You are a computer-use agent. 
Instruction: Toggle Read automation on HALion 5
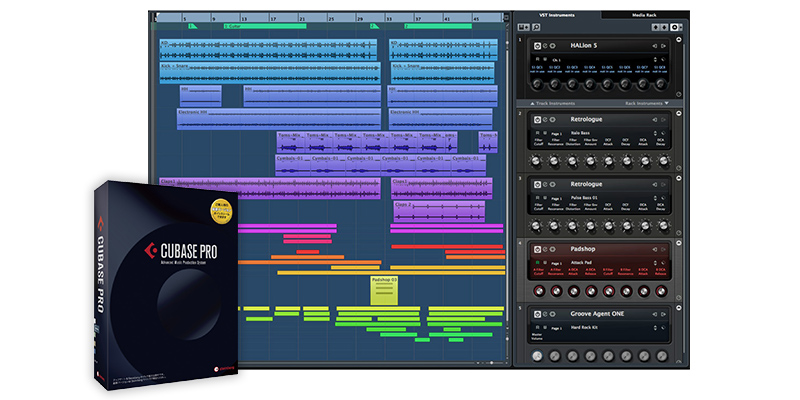coord(537,59)
